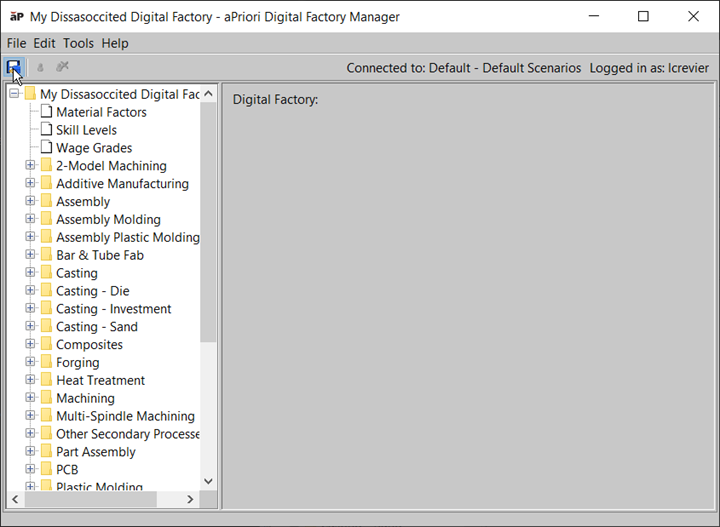Screen dimensions: 720x527
Task: Select Skill Levels in the tree
Action: click(86, 130)
